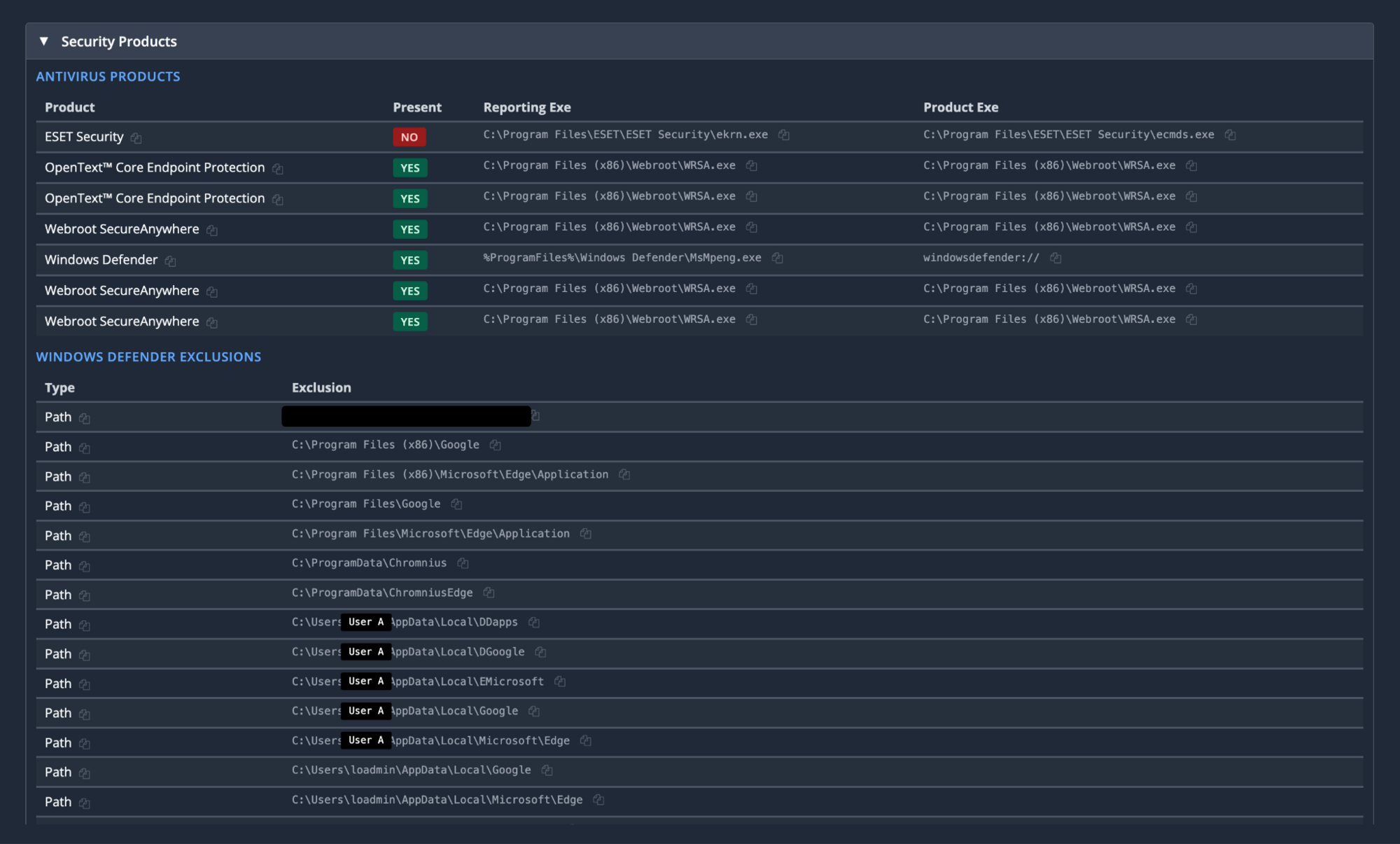This screenshot has width=1400, height=844.
Task: Copy the AppData\Local\DDapps exclusion path
Action: 533,622
